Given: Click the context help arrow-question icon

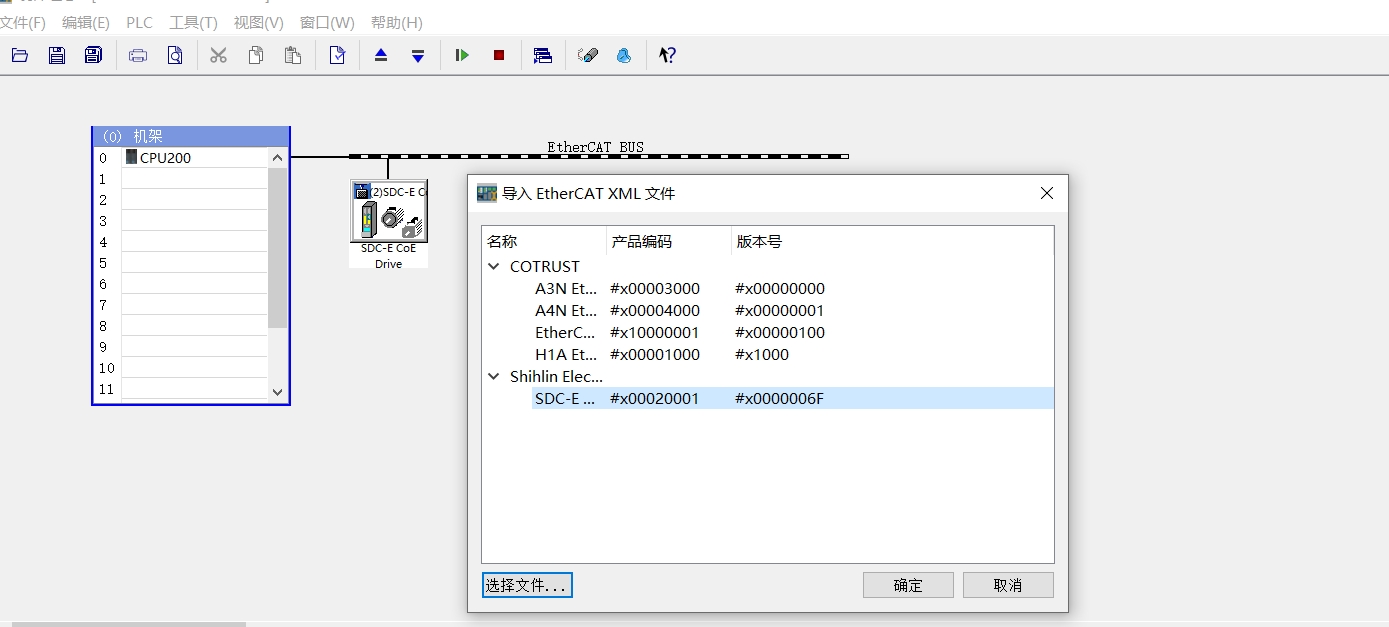Looking at the screenshot, I should click(x=667, y=55).
